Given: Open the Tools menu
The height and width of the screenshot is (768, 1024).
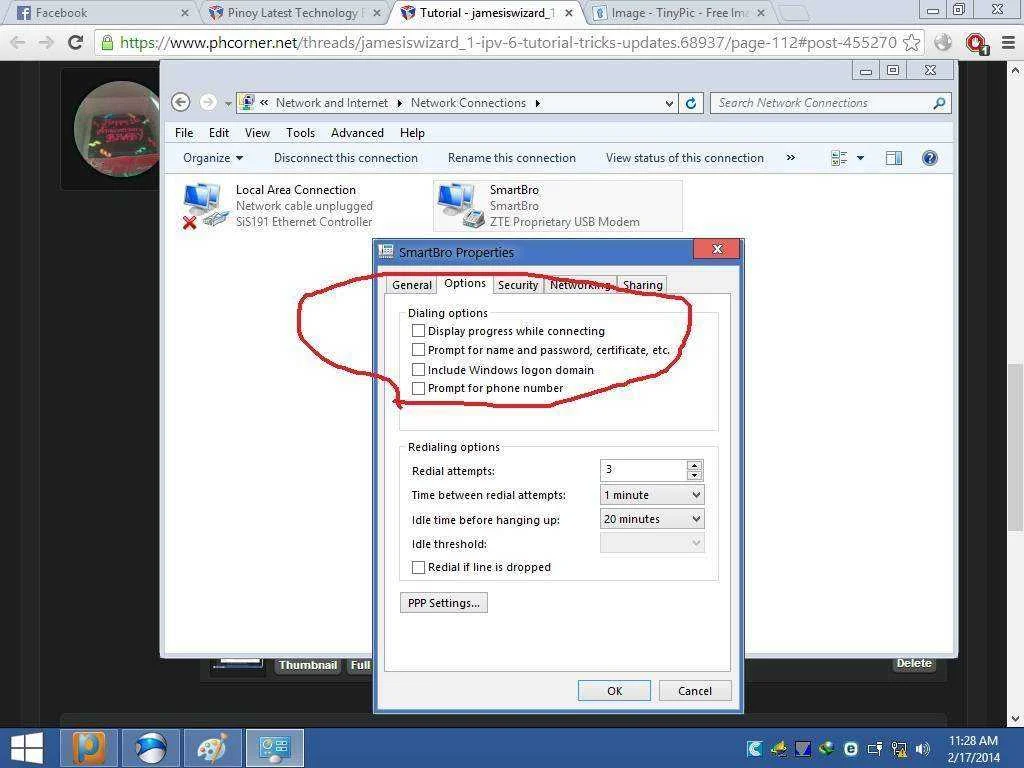Looking at the screenshot, I should coord(300,133).
